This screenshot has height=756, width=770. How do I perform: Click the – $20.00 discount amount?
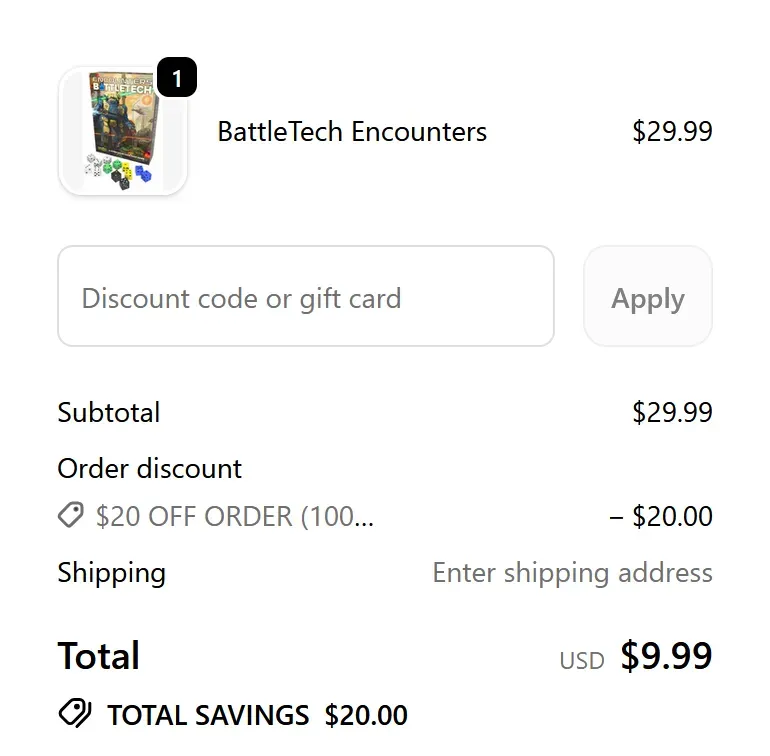tap(661, 517)
